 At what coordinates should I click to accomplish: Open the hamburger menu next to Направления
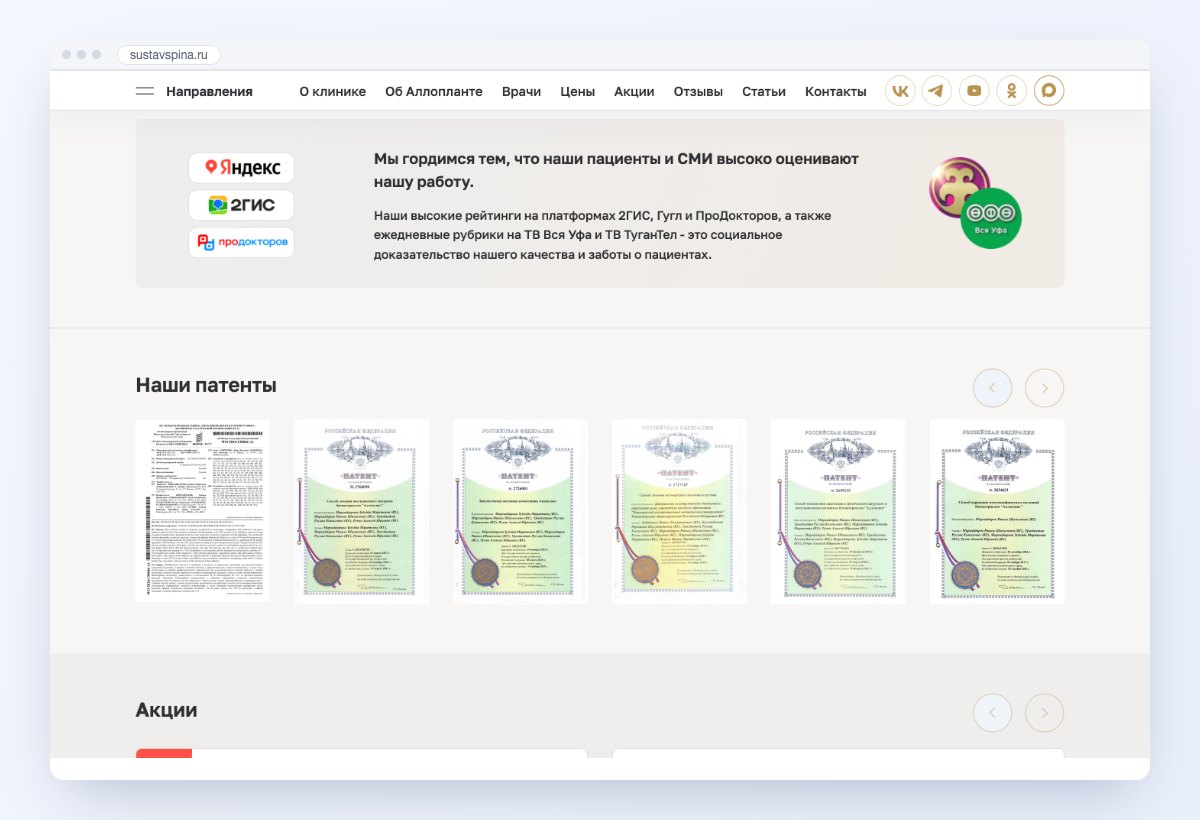[145, 91]
